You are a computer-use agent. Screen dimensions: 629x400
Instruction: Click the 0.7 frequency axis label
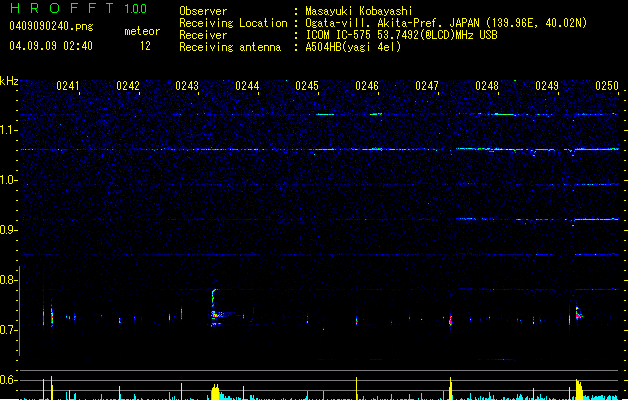click(10, 330)
